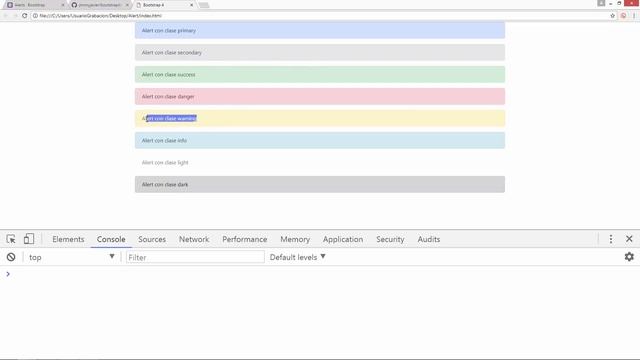Viewport: 640px width, 360px height.
Task: Click the 'Alert con clase primary' alert
Action: pyautogui.click(x=320, y=31)
